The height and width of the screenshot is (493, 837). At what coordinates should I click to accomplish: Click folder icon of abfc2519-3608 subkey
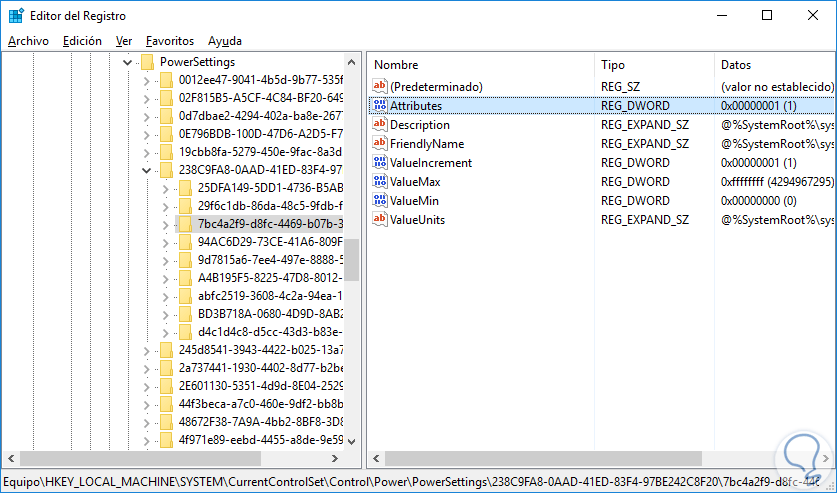[x=185, y=296]
